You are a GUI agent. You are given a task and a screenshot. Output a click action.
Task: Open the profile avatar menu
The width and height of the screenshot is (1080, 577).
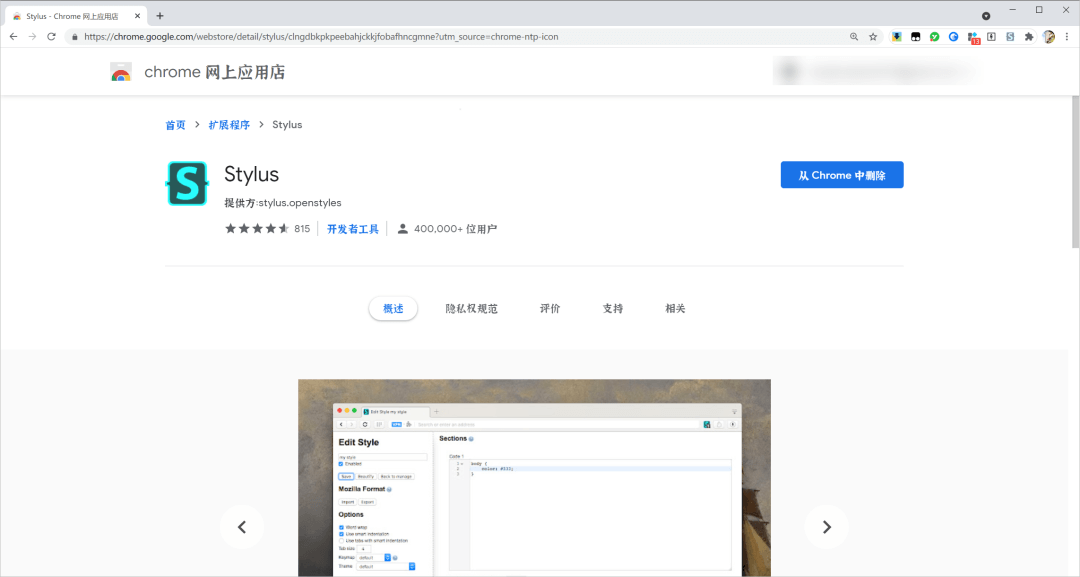tap(1048, 36)
